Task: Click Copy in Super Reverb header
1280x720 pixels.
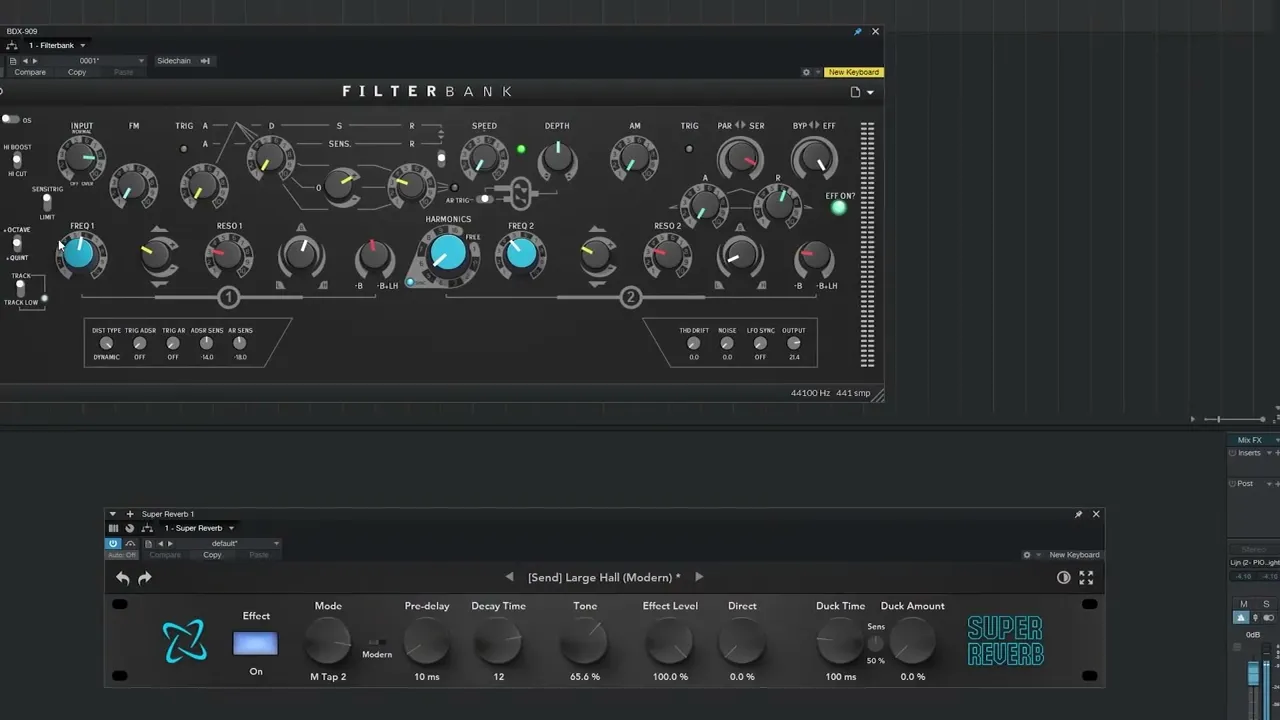Action: (x=212, y=555)
